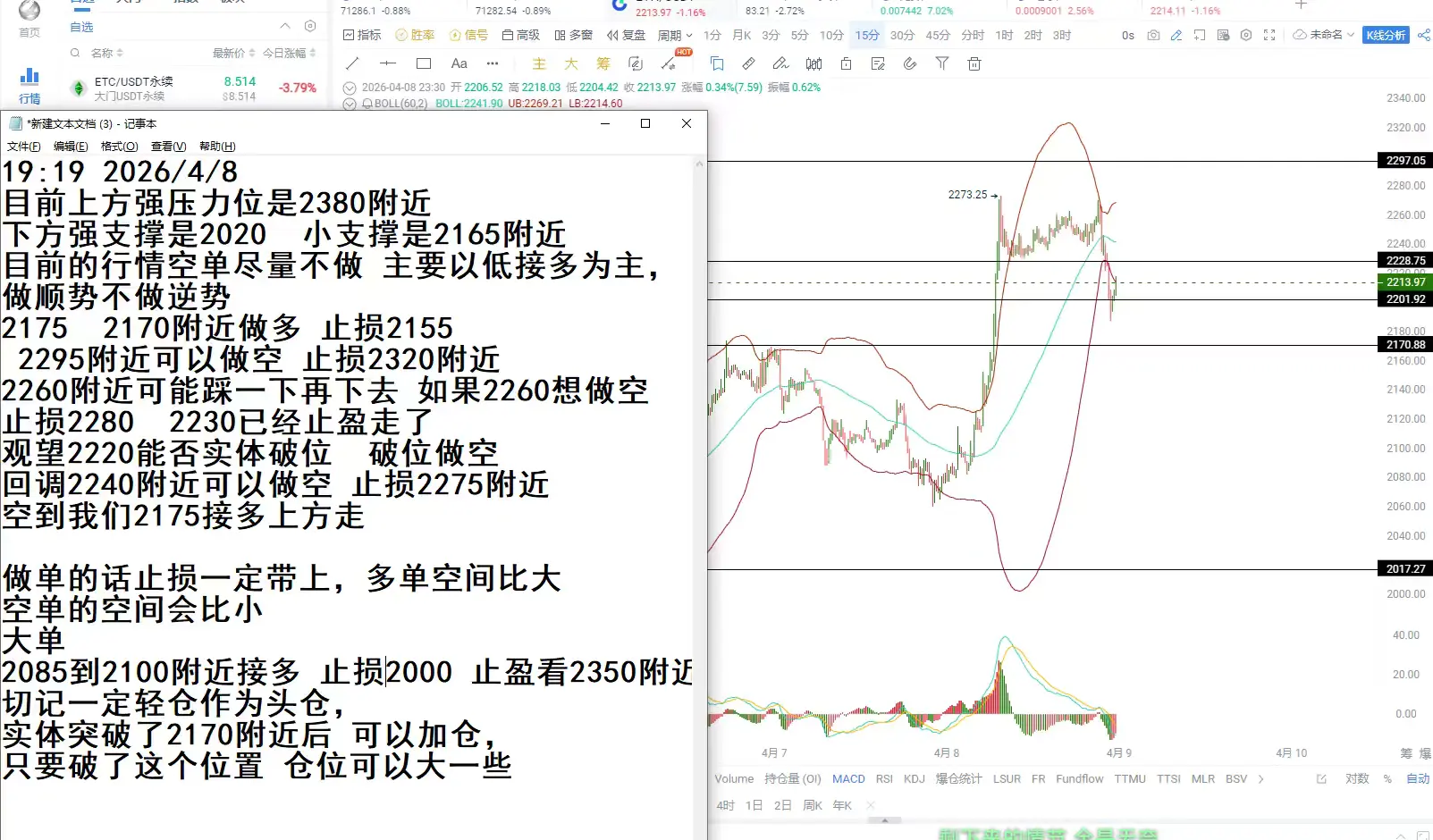The image size is (1433, 840).
Task: Open Notepad 帮助(H) menu
Action: click(217, 147)
